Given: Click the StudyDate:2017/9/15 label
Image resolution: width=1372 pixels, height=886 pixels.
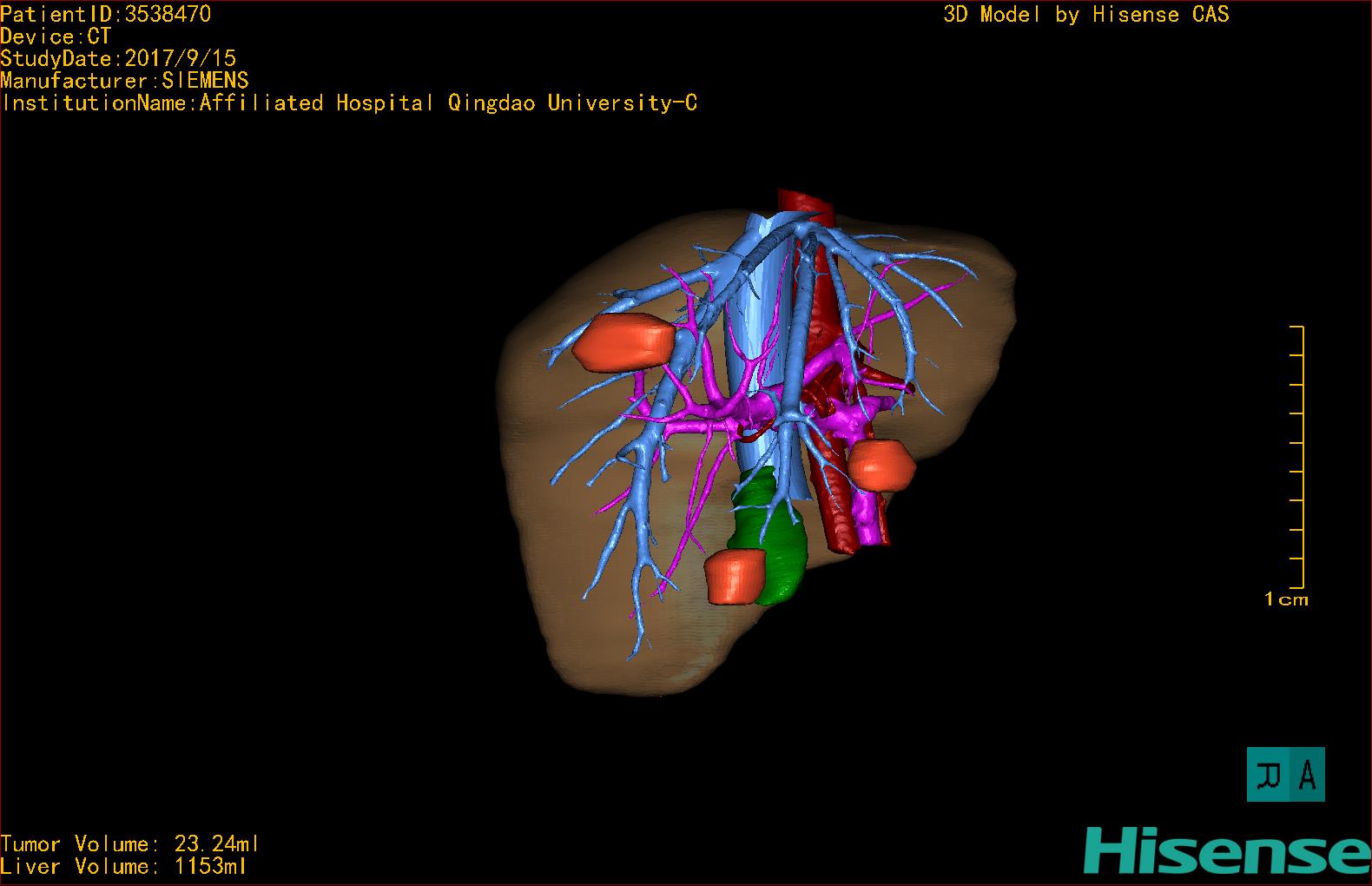Looking at the screenshot, I should click(x=118, y=58).
